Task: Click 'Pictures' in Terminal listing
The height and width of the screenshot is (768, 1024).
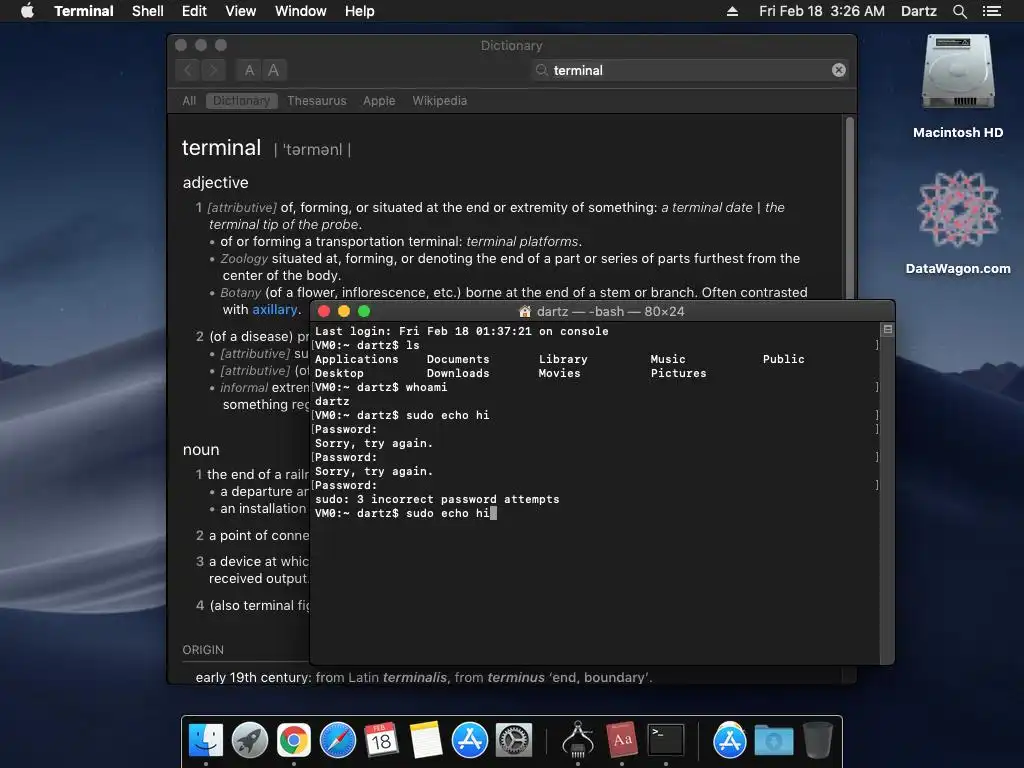Action: [x=679, y=374]
